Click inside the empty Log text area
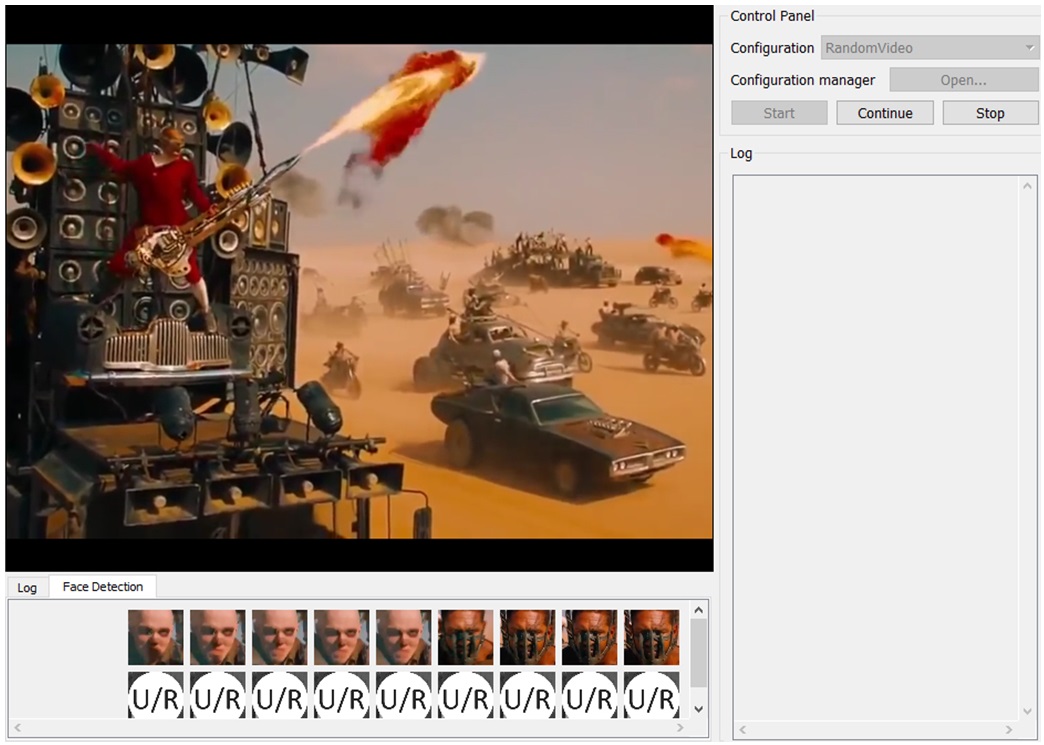This screenshot has height=745, width=1044. click(876, 448)
